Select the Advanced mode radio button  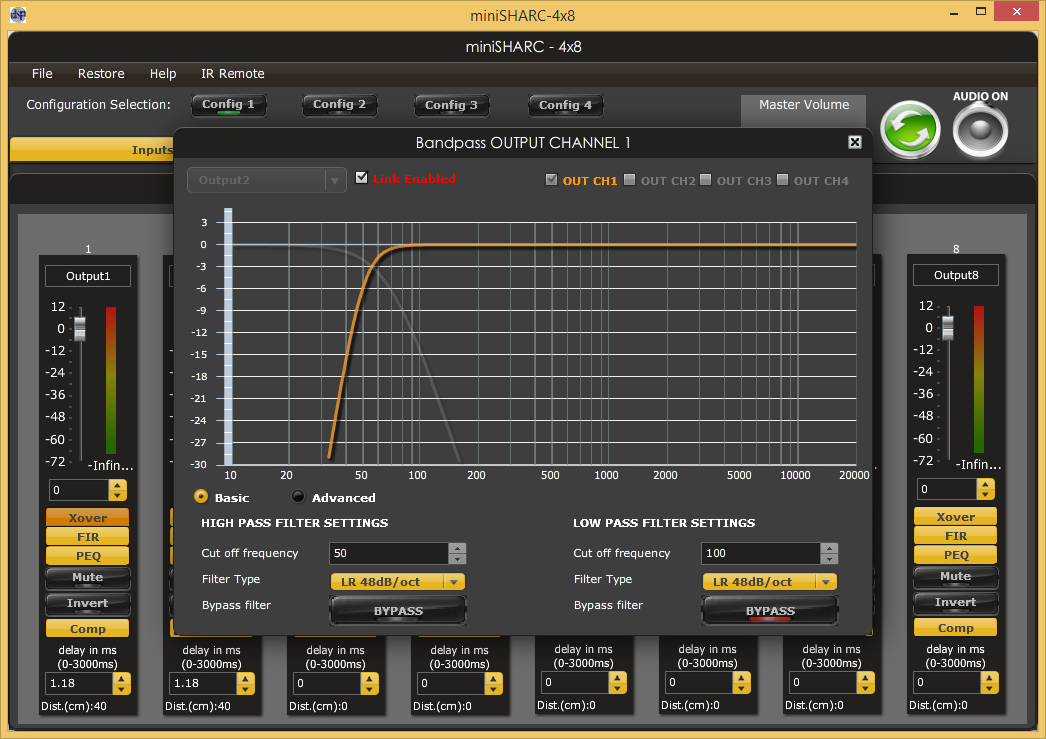coord(298,496)
